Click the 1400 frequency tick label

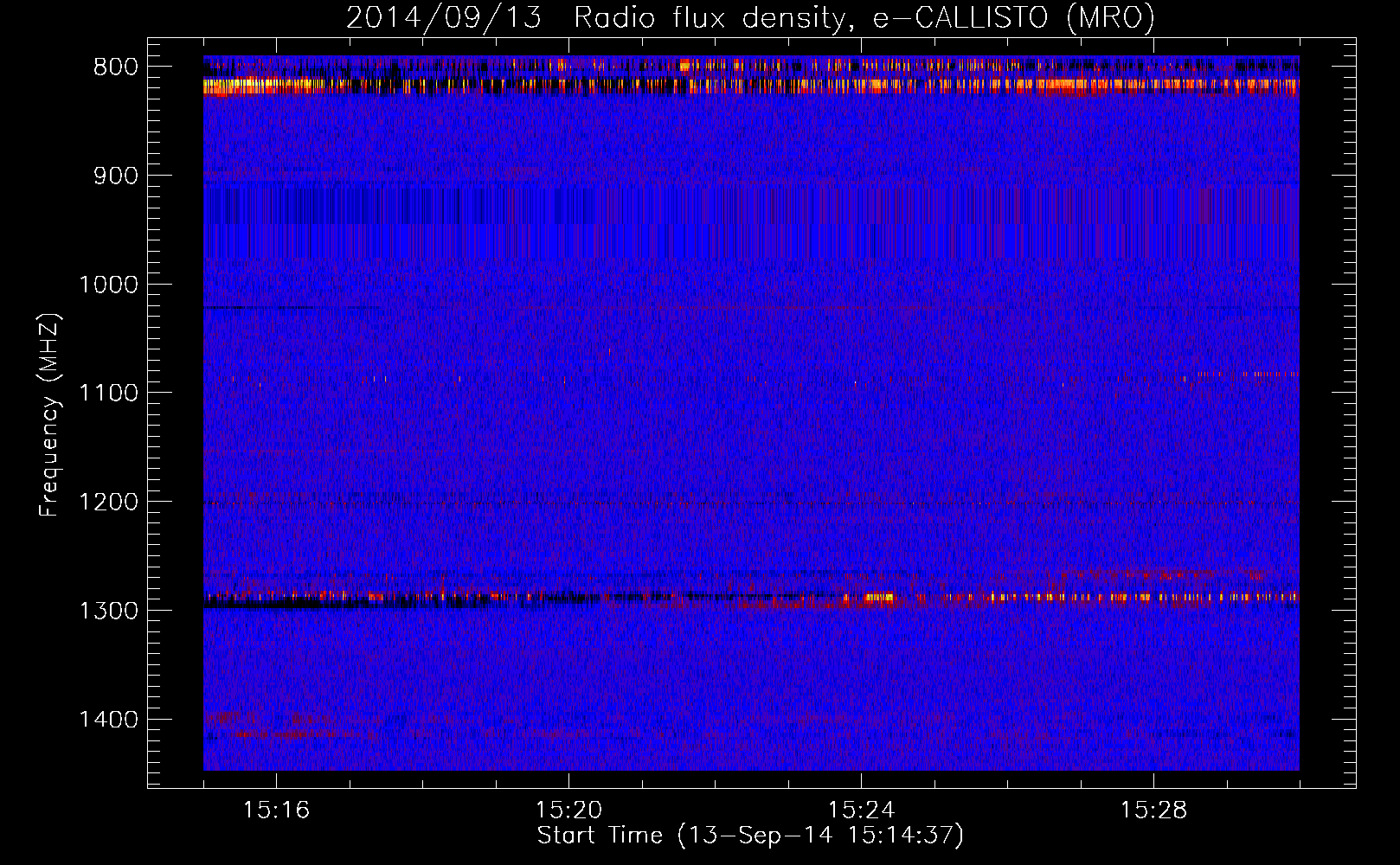(108, 720)
